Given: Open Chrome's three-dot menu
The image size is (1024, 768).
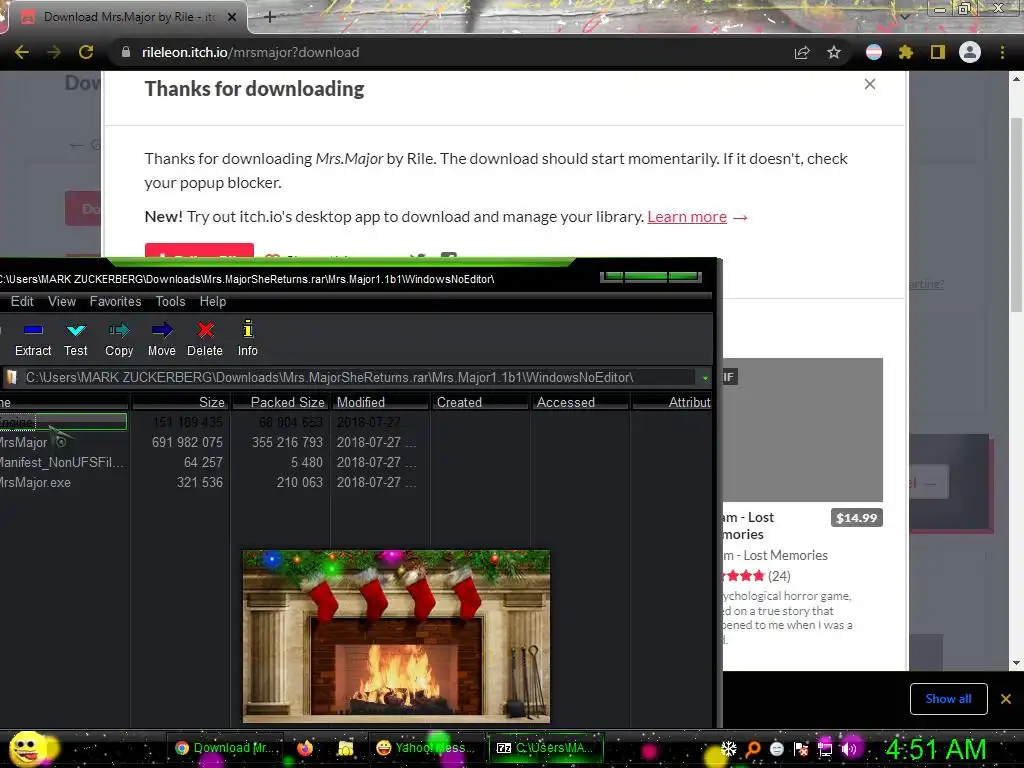Looking at the screenshot, I should 1002,52.
